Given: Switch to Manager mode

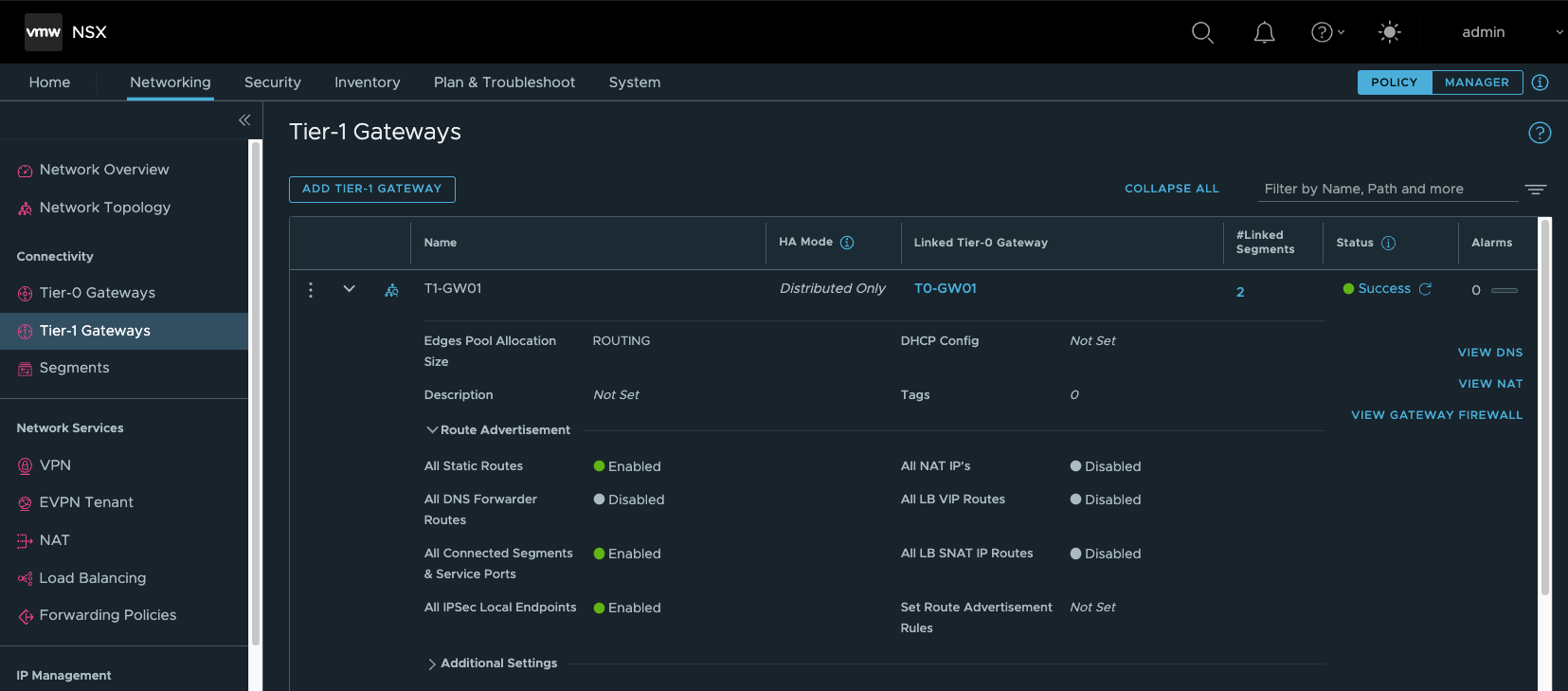Looking at the screenshot, I should tap(1477, 82).
